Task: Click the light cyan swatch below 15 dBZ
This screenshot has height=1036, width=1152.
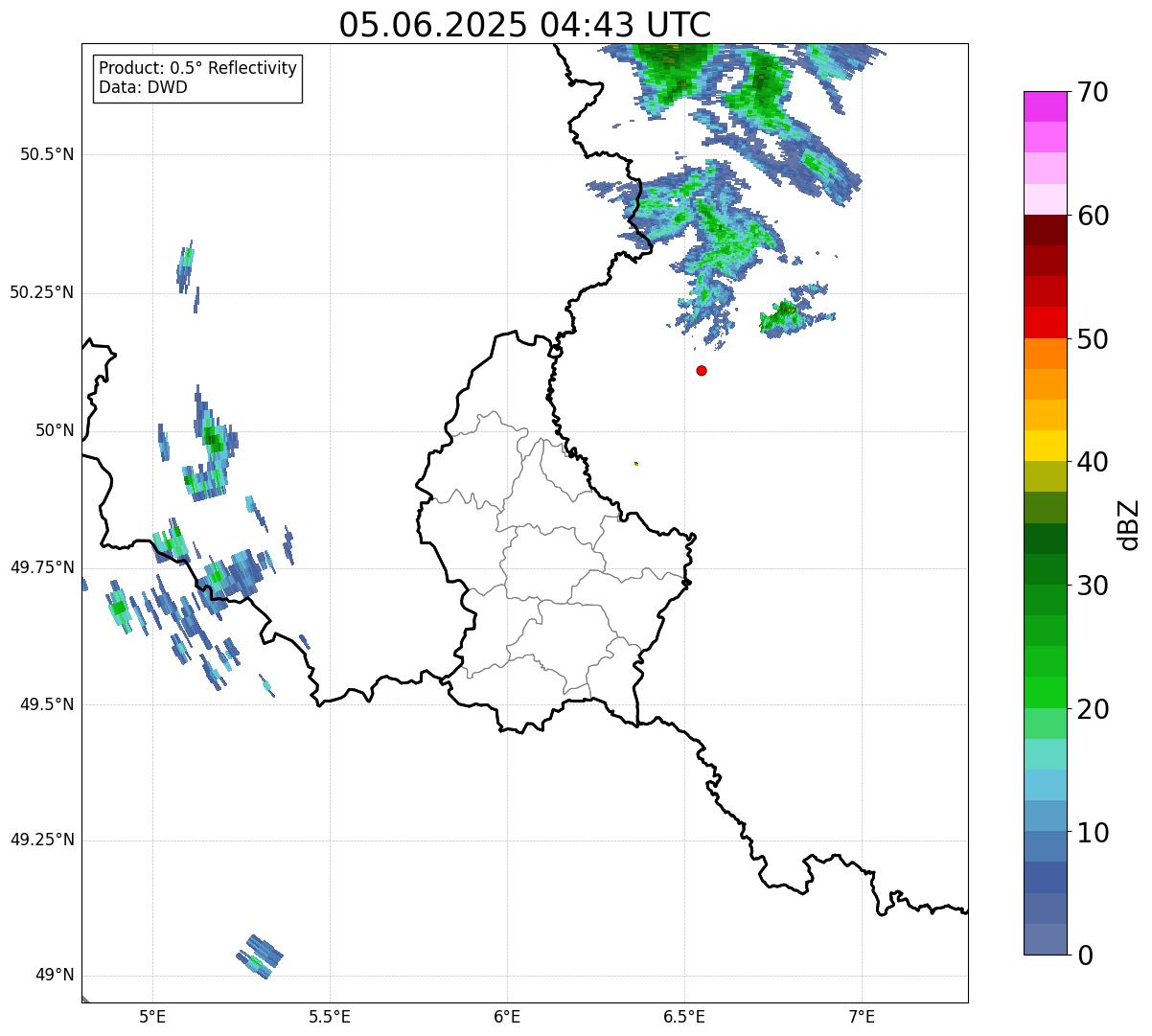Action: pyautogui.click(x=1046, y=785)
